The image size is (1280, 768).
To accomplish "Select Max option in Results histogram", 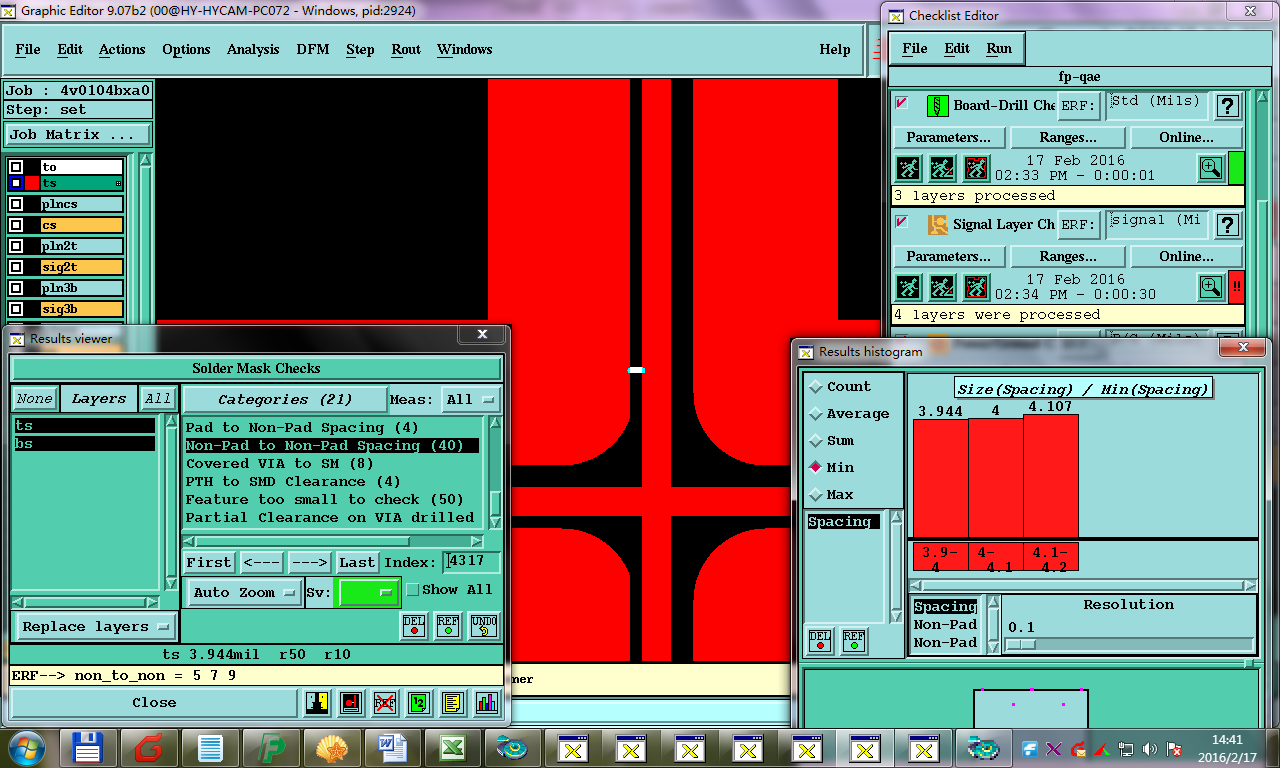I will point(832,494).
